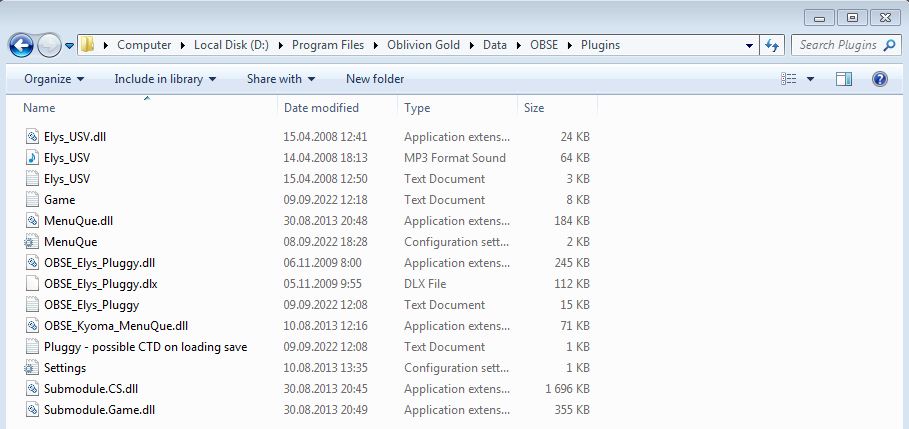Click the folder icon in address bar
909x429 pixels.
coord(87,45)
